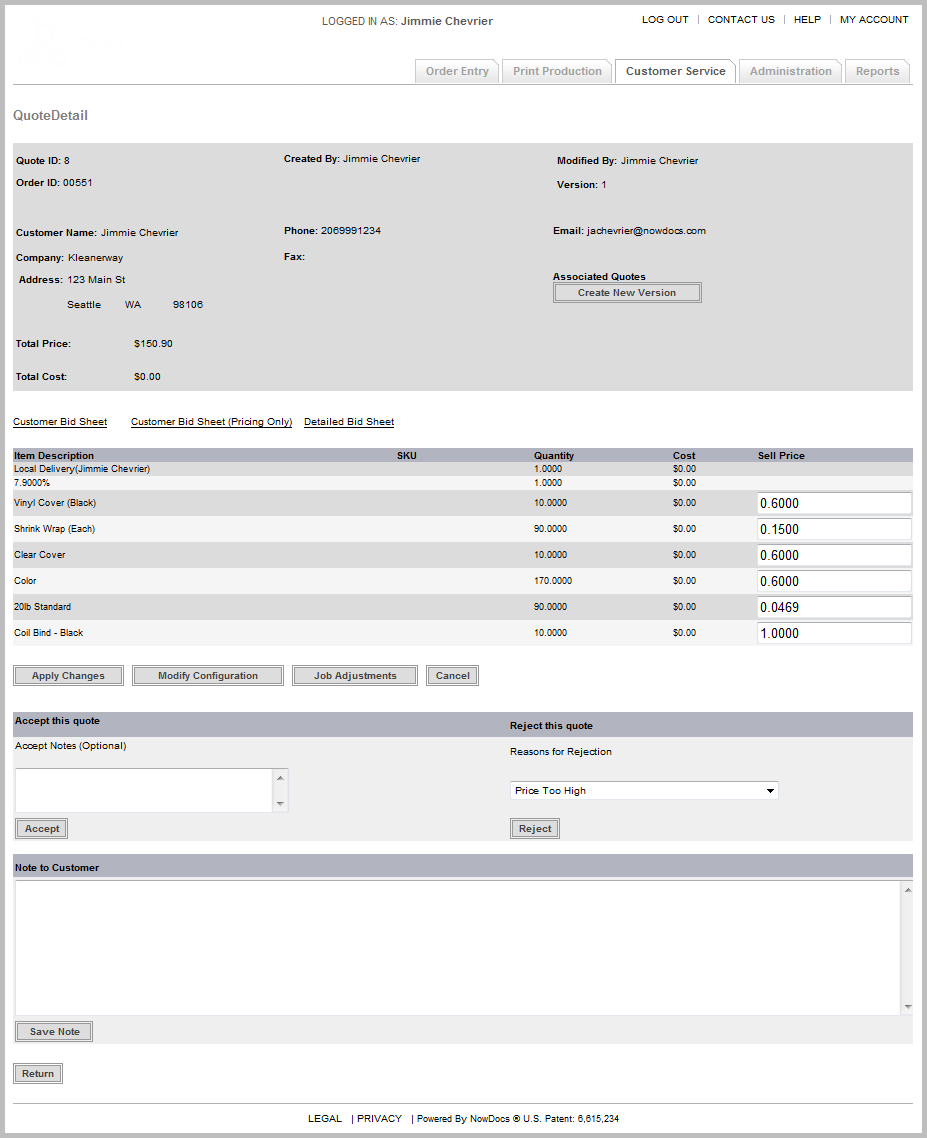Screen dimensions: 927x1138
Task: Click the LOG OUT link
Action: point(665,20)
